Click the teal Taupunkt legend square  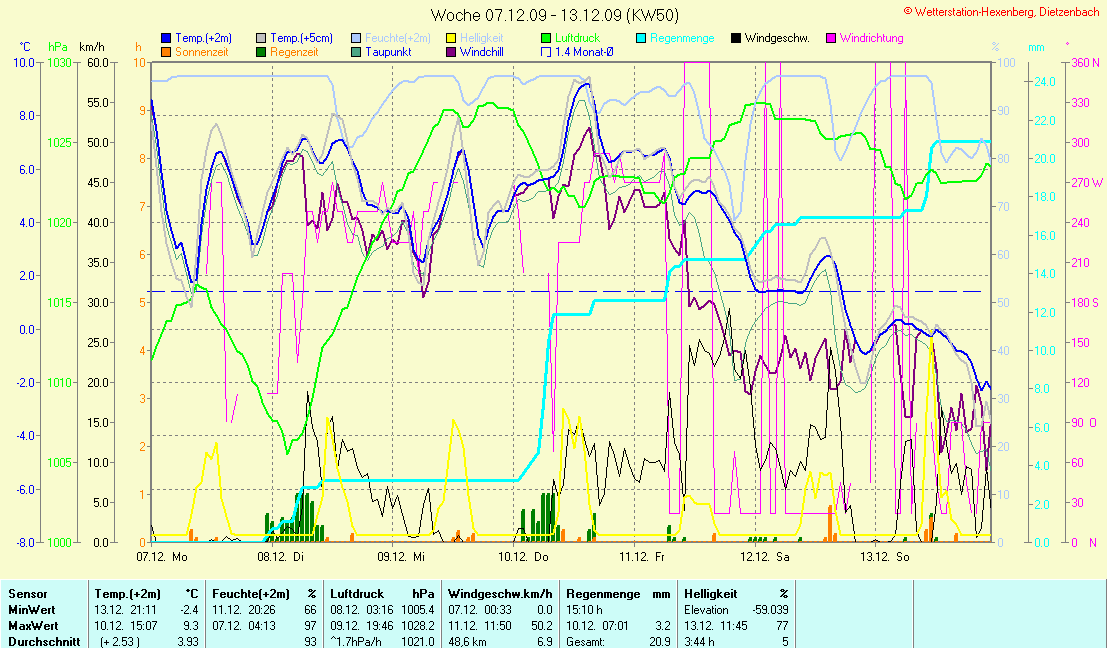(356, 51)
